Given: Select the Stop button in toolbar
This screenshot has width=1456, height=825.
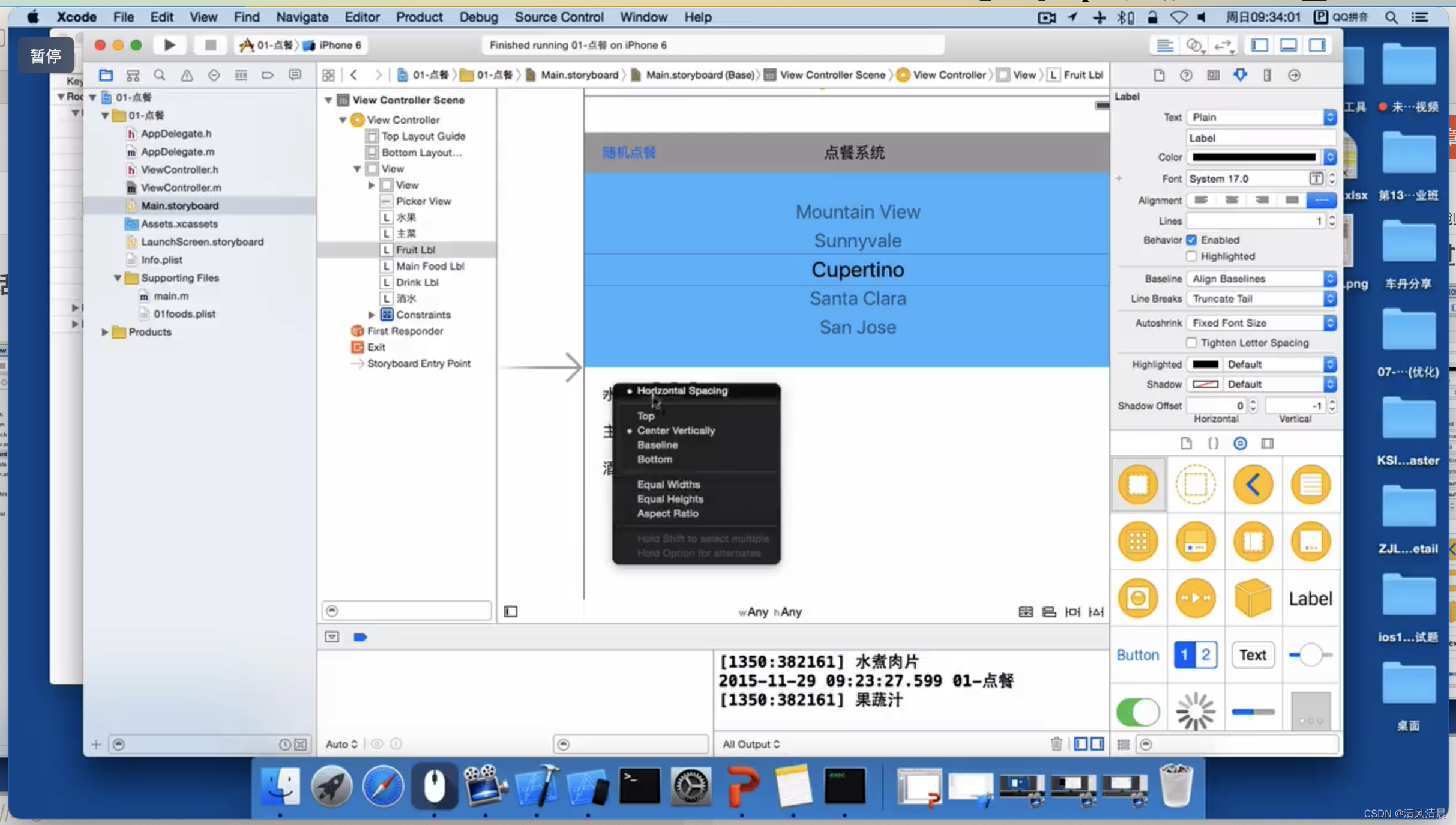Looking at the screenshot, I should (x=211, y=45).
